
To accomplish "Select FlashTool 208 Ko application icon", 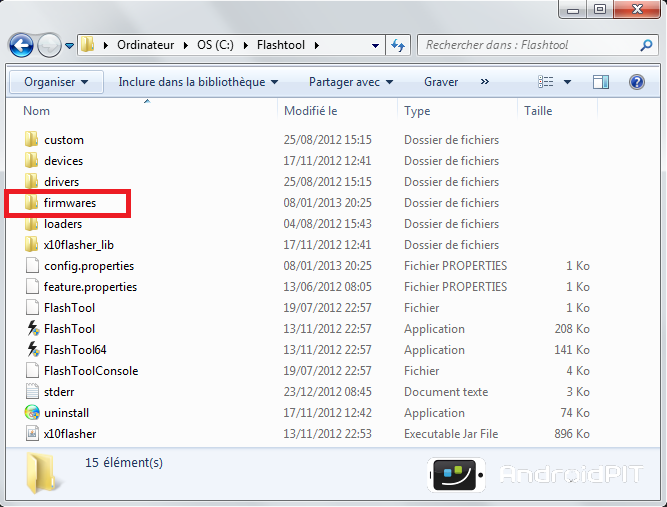I will coord(33,328).
